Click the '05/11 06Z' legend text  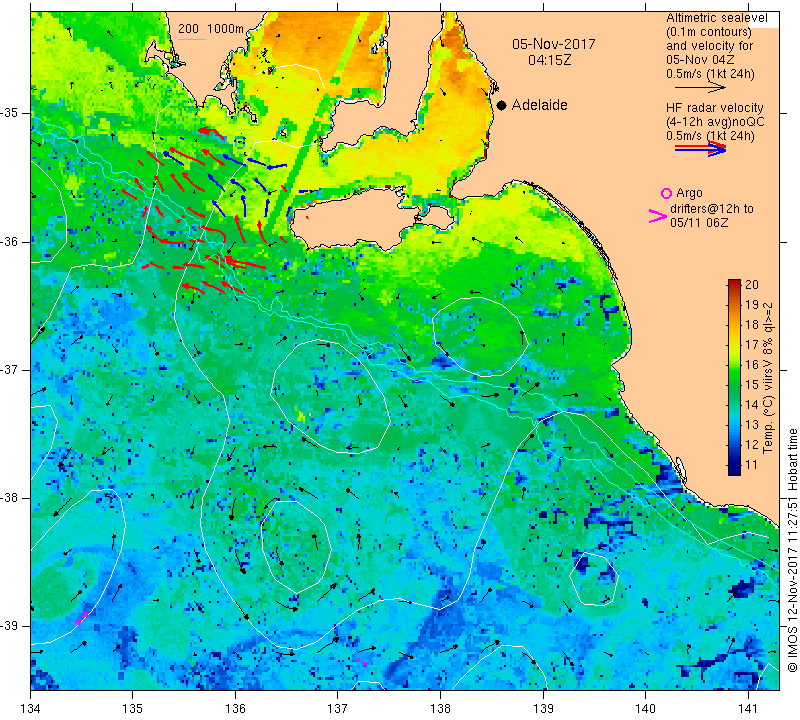click(x=699, y=223)
